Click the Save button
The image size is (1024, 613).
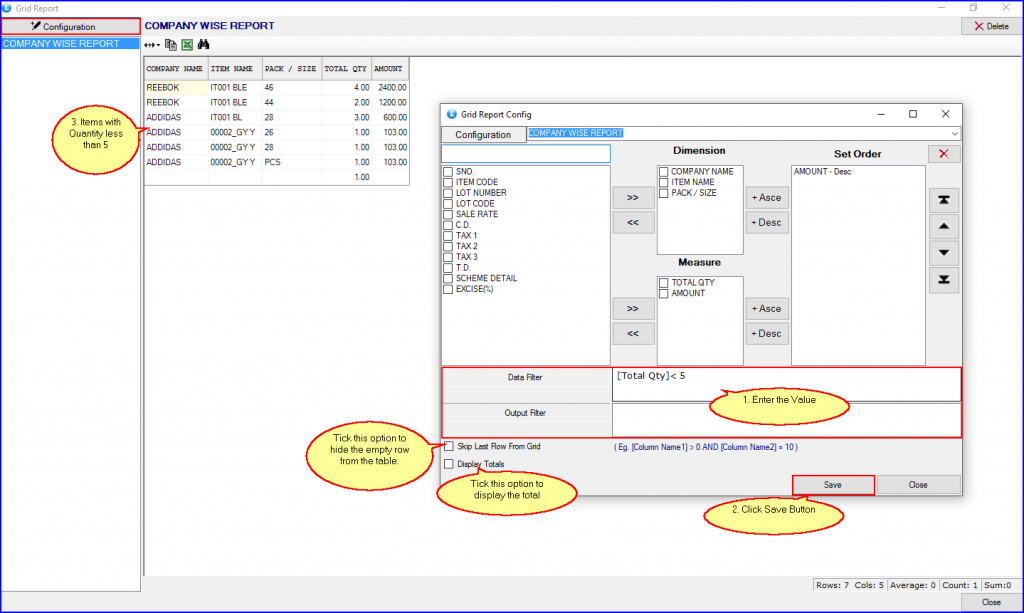pos(833,485)
